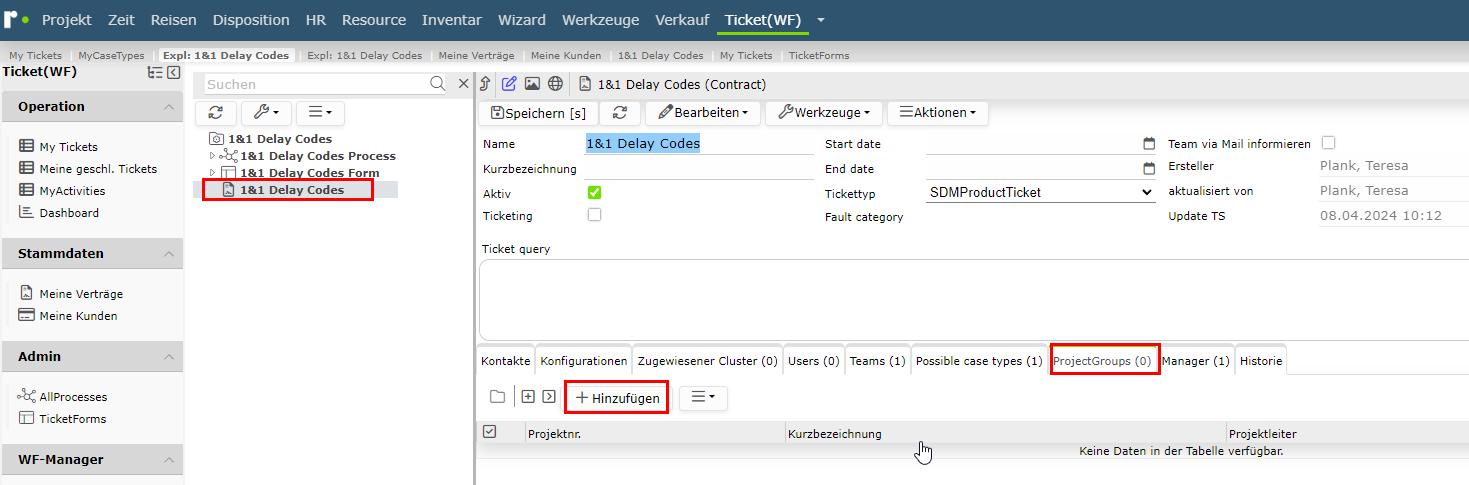Open the Werkzeuge dropdown

[x=823, y=113]
